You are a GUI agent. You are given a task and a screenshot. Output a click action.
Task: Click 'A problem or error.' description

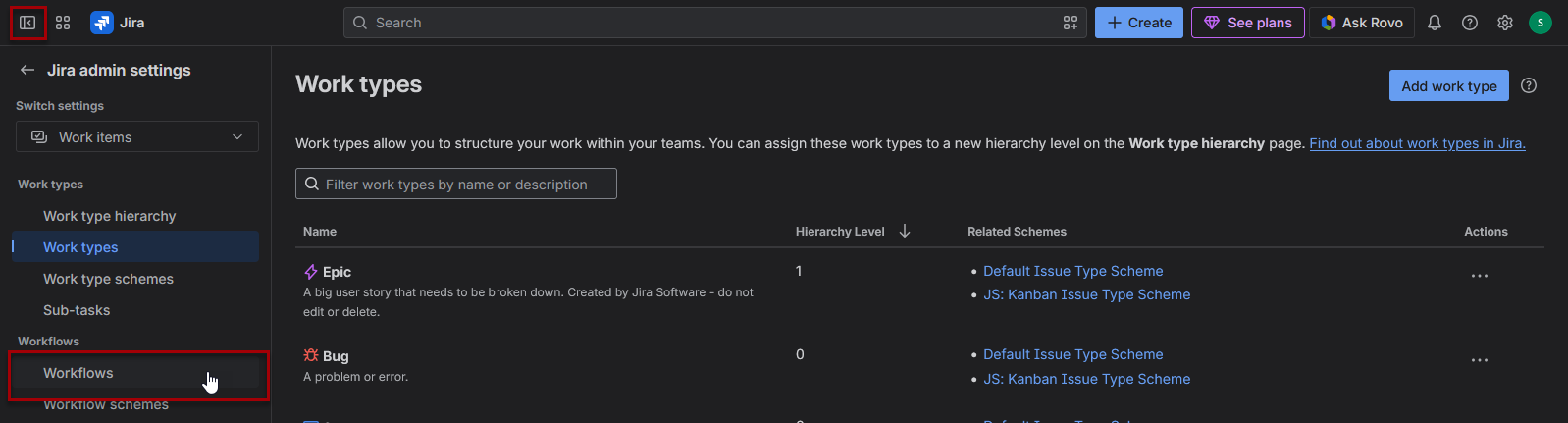click(x=355, y=377)
